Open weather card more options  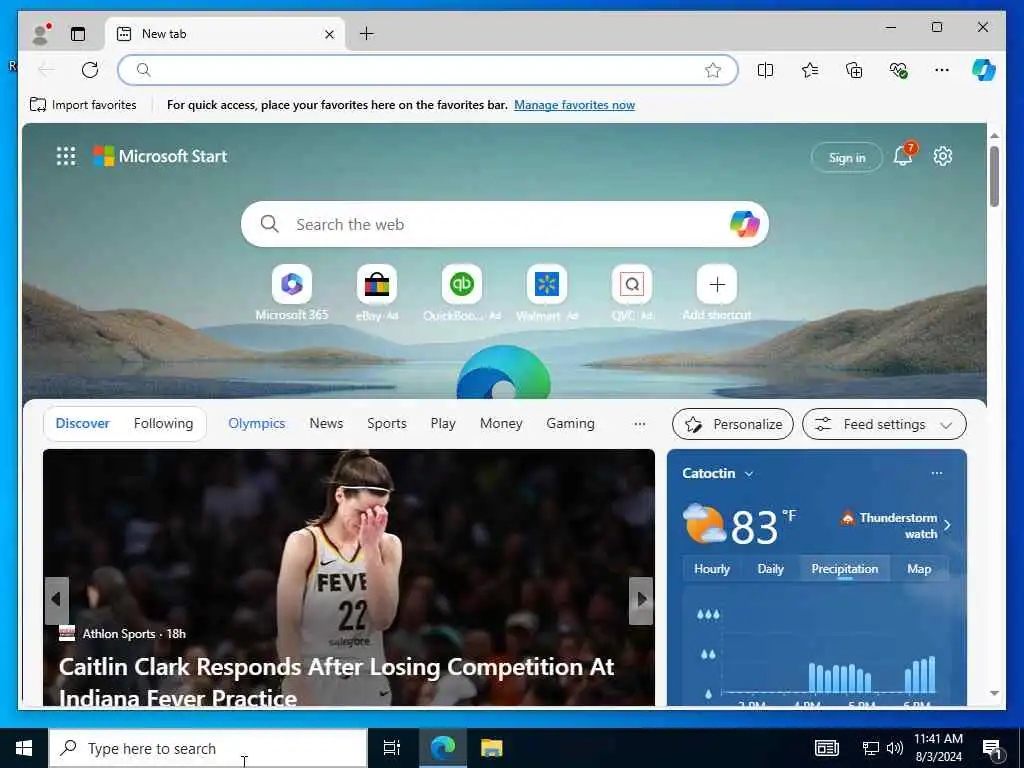pyautogui.click(x=936, y=473)
